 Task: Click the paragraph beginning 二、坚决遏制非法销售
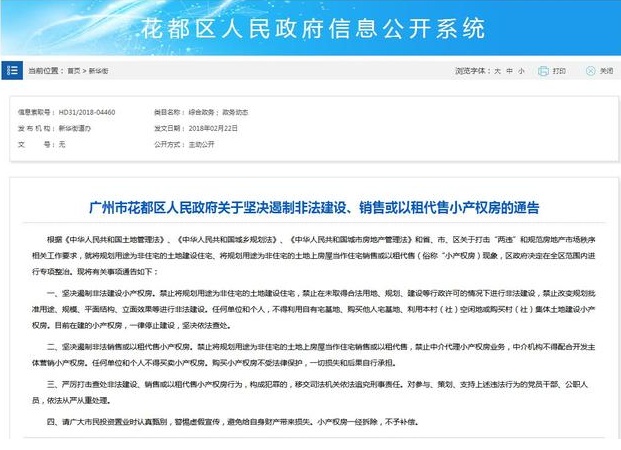(314, 355)
